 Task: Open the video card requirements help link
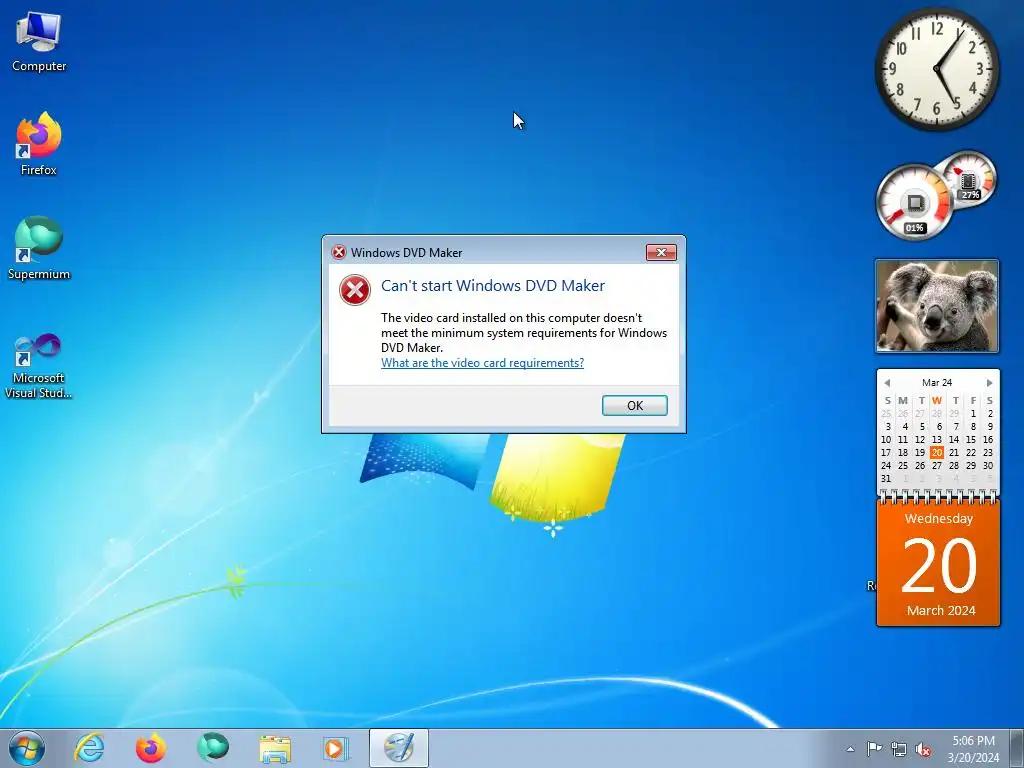pyautogui.click(x=482, y=363)
